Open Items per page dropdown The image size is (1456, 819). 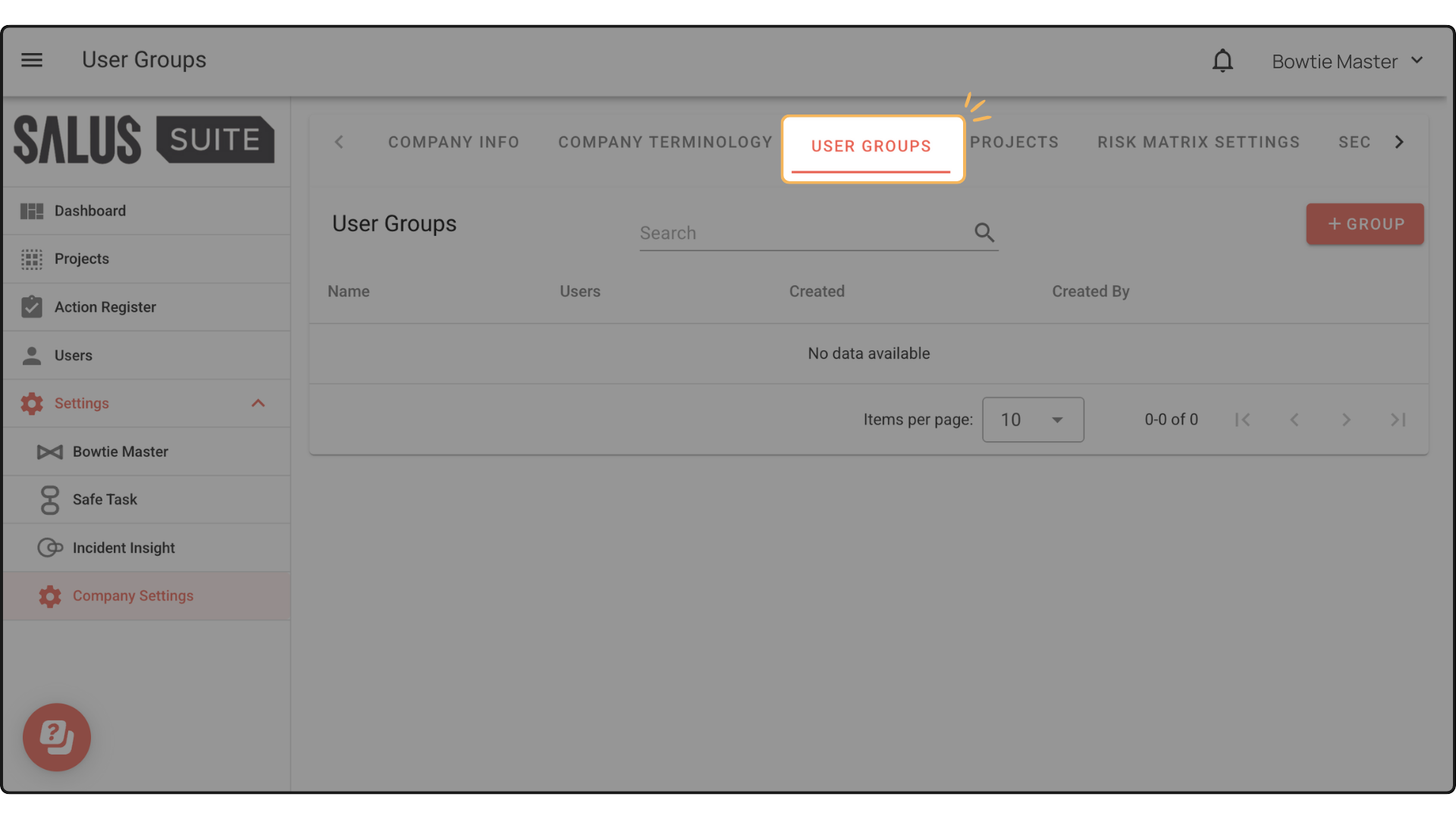click(x=1032, y=419)
